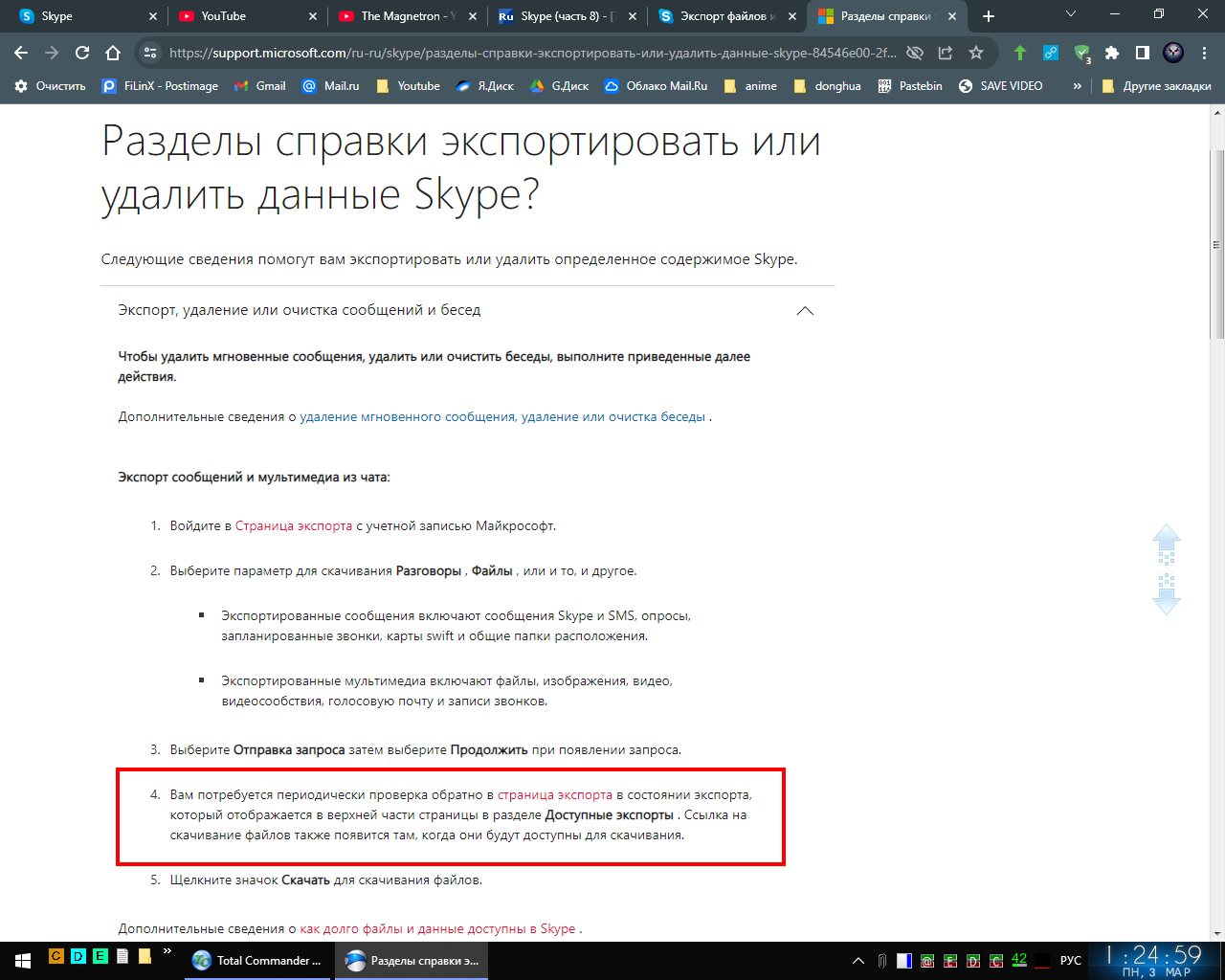Open как долго файлы и данные доступны link

click(438, 928)
